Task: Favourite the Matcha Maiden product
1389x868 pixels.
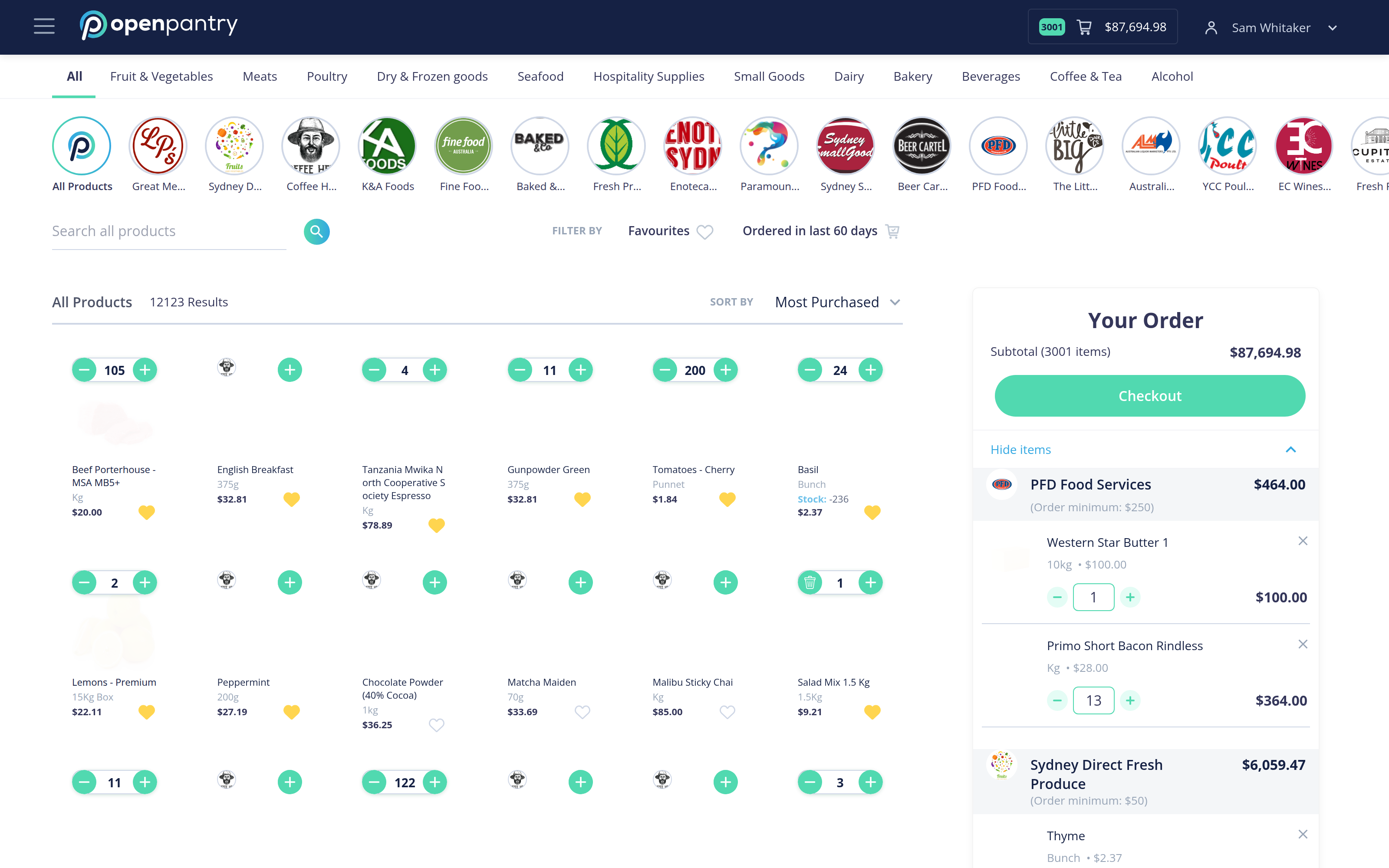Action: point(582,712)
